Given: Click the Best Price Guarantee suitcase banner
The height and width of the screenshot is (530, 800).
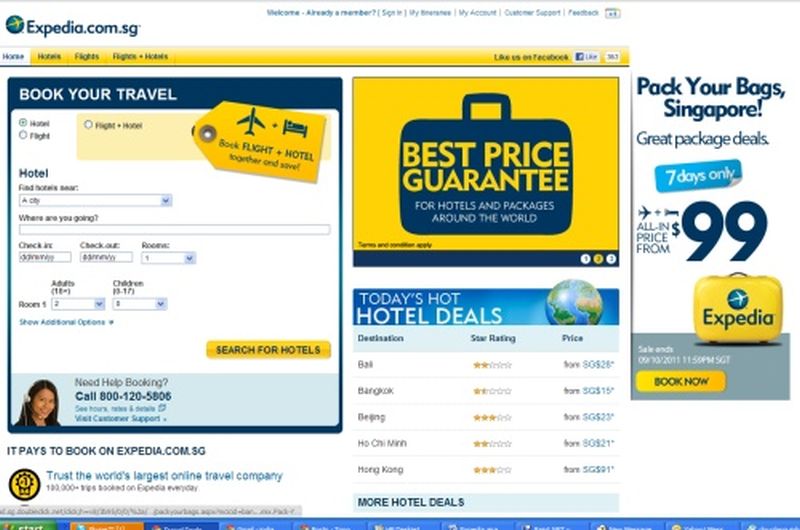Looking at the screenshot, I should click(x=486, y=165).
